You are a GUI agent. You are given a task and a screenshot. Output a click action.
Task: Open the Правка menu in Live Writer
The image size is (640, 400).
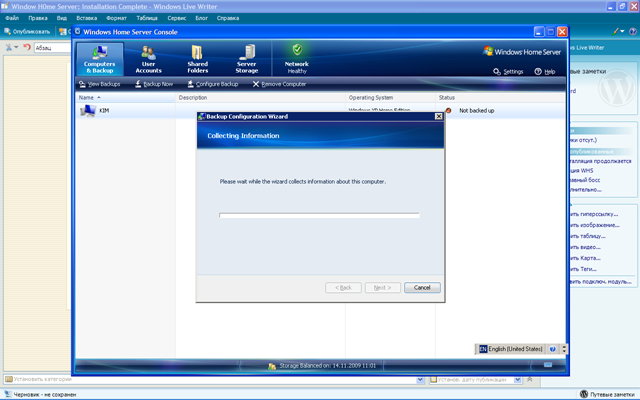(38, 18)
